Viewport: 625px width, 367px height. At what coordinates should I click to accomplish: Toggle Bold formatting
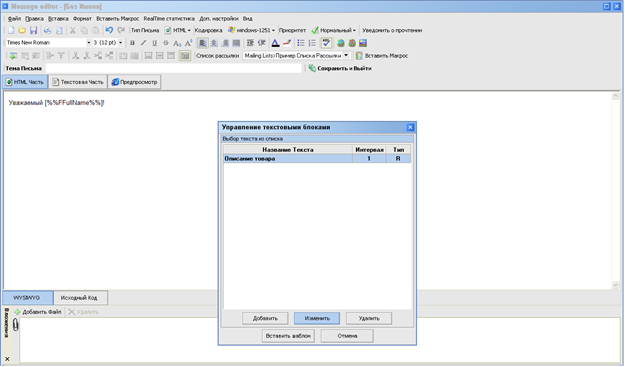pyautogui.click(x=132, y=43)
